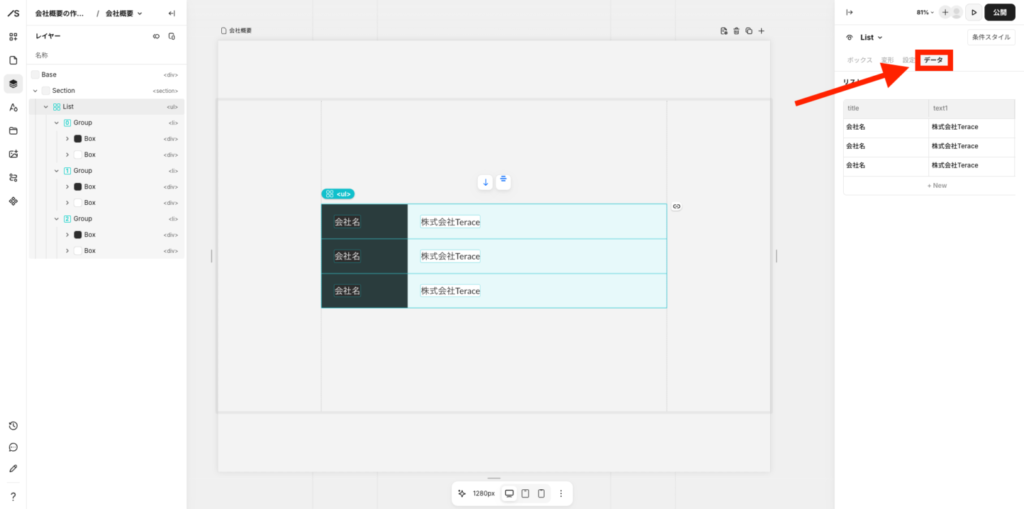Collapse the List layer in tree
Image resolution: width=1024 pixels, height=509 pixels.
[x=45, y=107]
